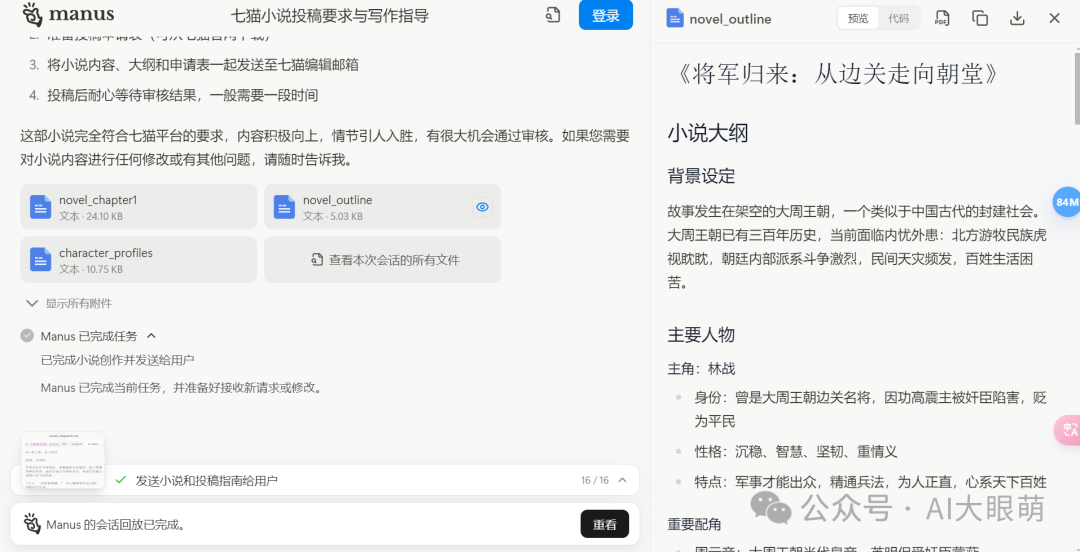Expand 显示所有附件 chevron

[x=32, y=303]
